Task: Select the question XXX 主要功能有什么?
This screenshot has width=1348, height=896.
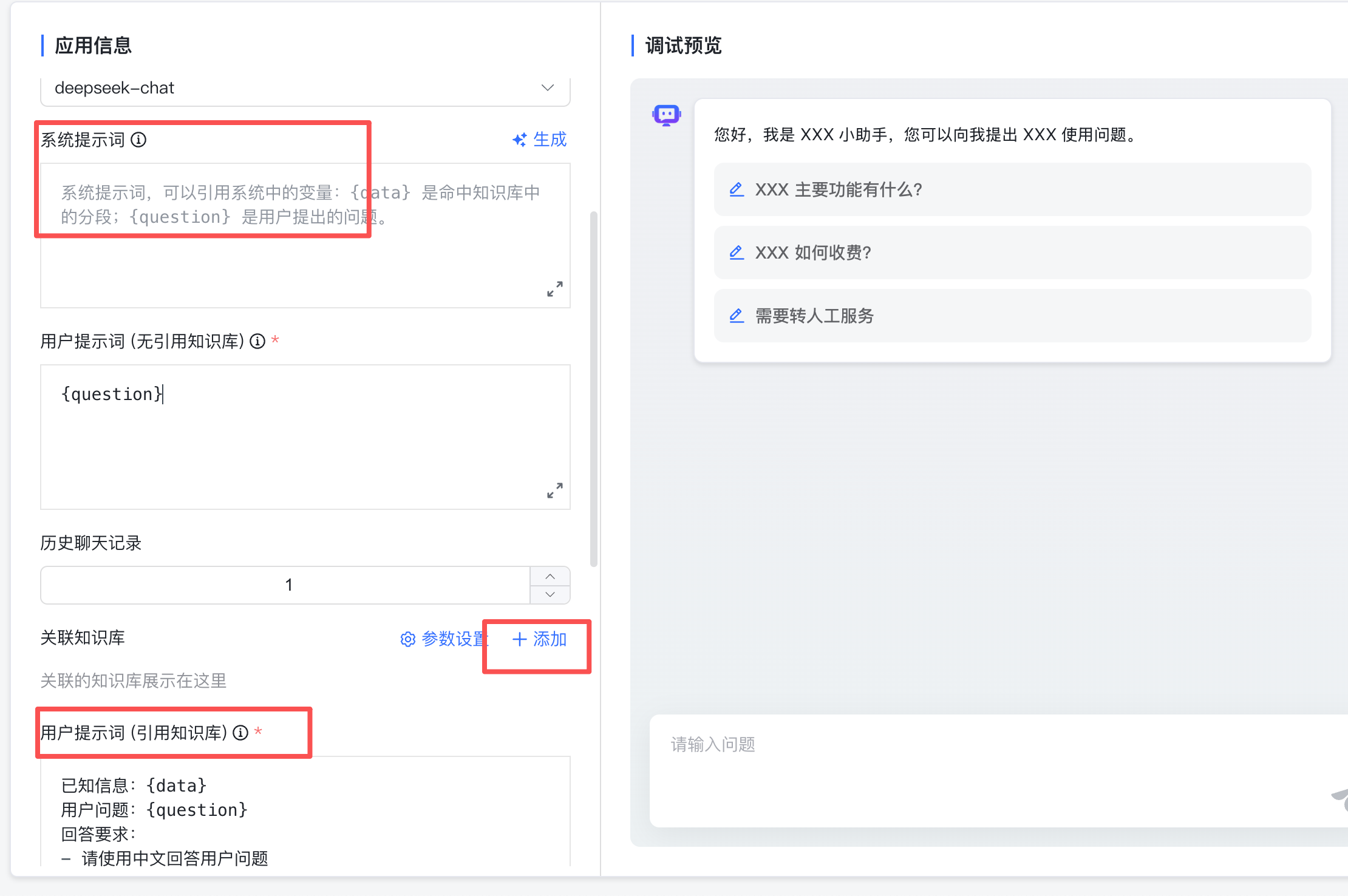Action: coord(1012,189)
